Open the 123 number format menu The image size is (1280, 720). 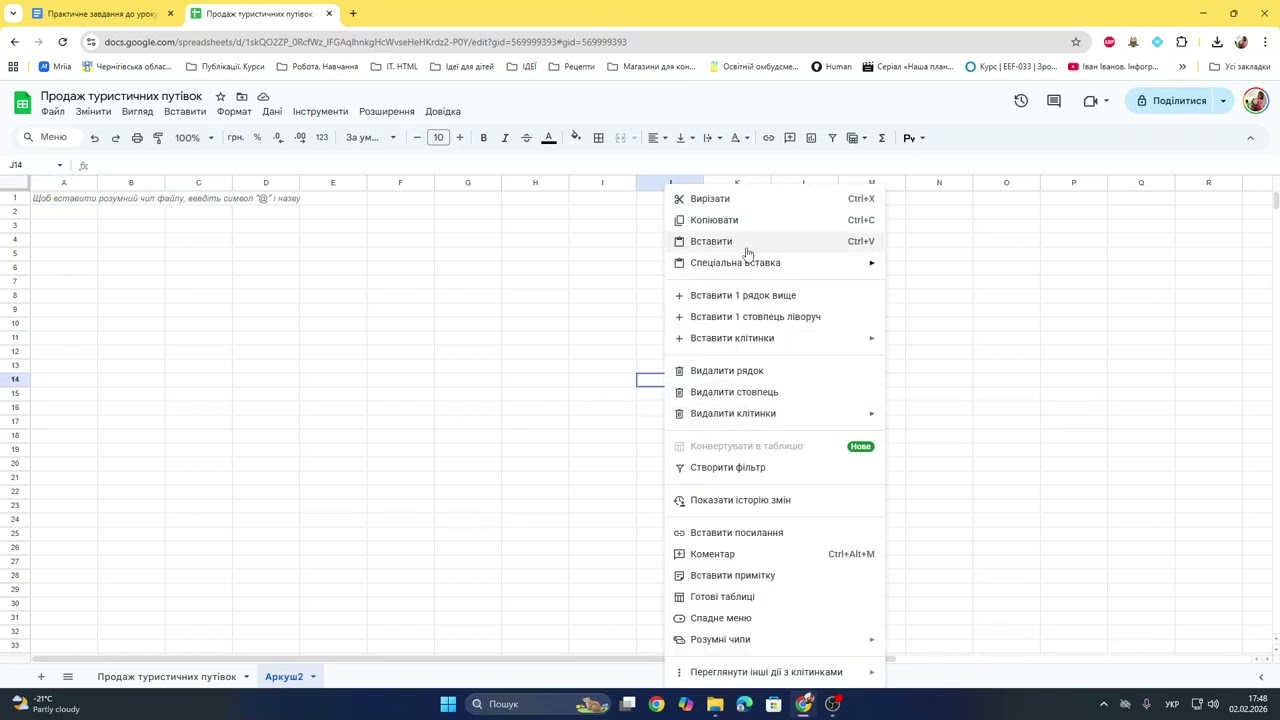coord(322,138)
